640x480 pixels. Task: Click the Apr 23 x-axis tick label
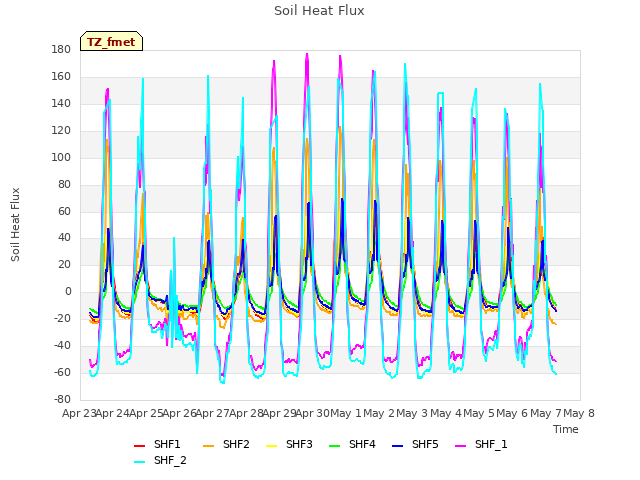(79, 413)
